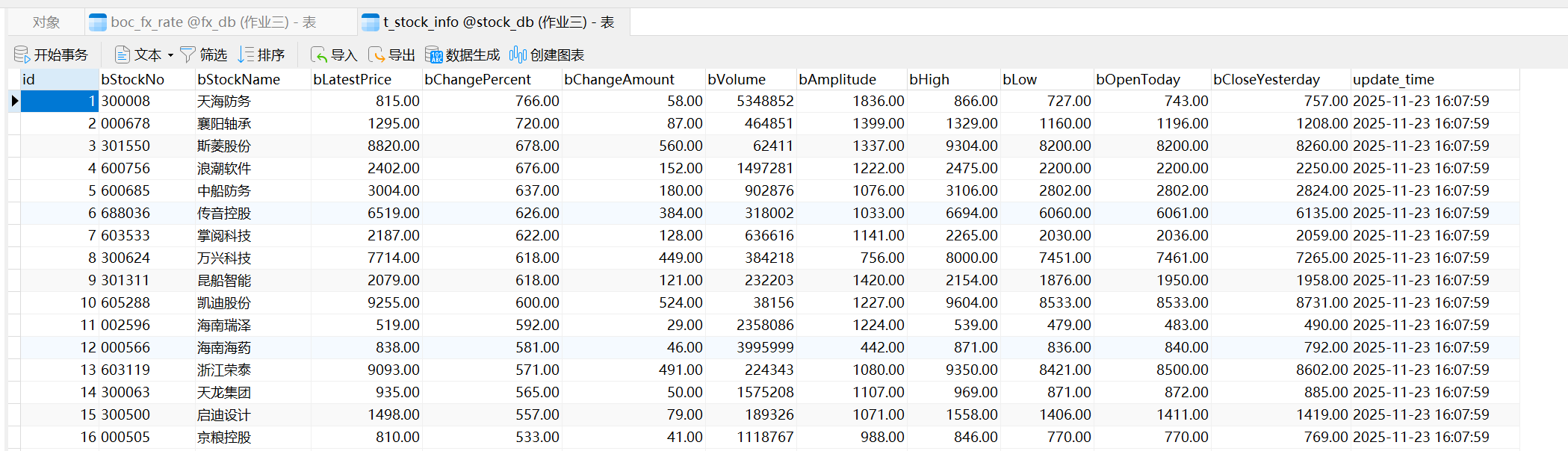Image resolution: width=1568 pixels, height=451 pixels.
Task: Select the low price cell 7451.00
Action: point(1047,258)
